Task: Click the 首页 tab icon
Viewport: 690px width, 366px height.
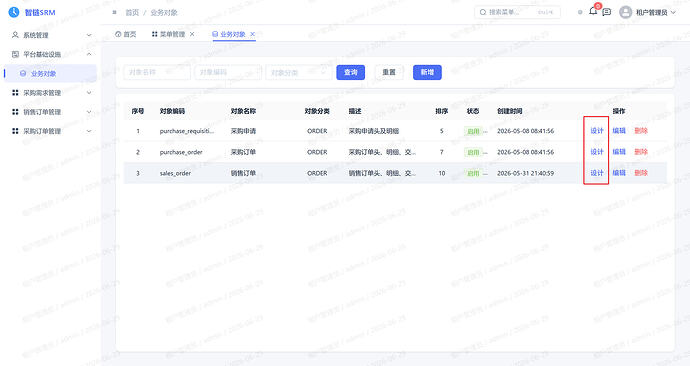Action: pyautogui.click(x=118, y=34)
